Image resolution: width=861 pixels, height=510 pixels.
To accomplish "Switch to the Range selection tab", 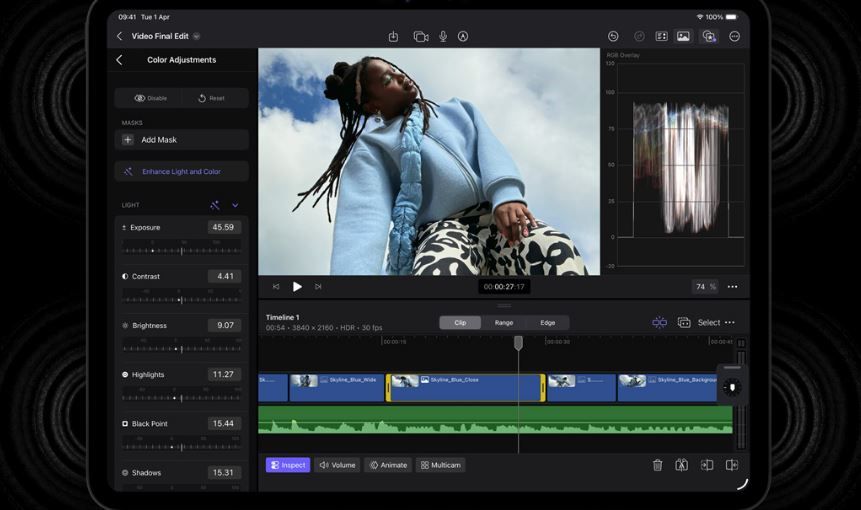I will pyautogui.click(x=504, y=322).
